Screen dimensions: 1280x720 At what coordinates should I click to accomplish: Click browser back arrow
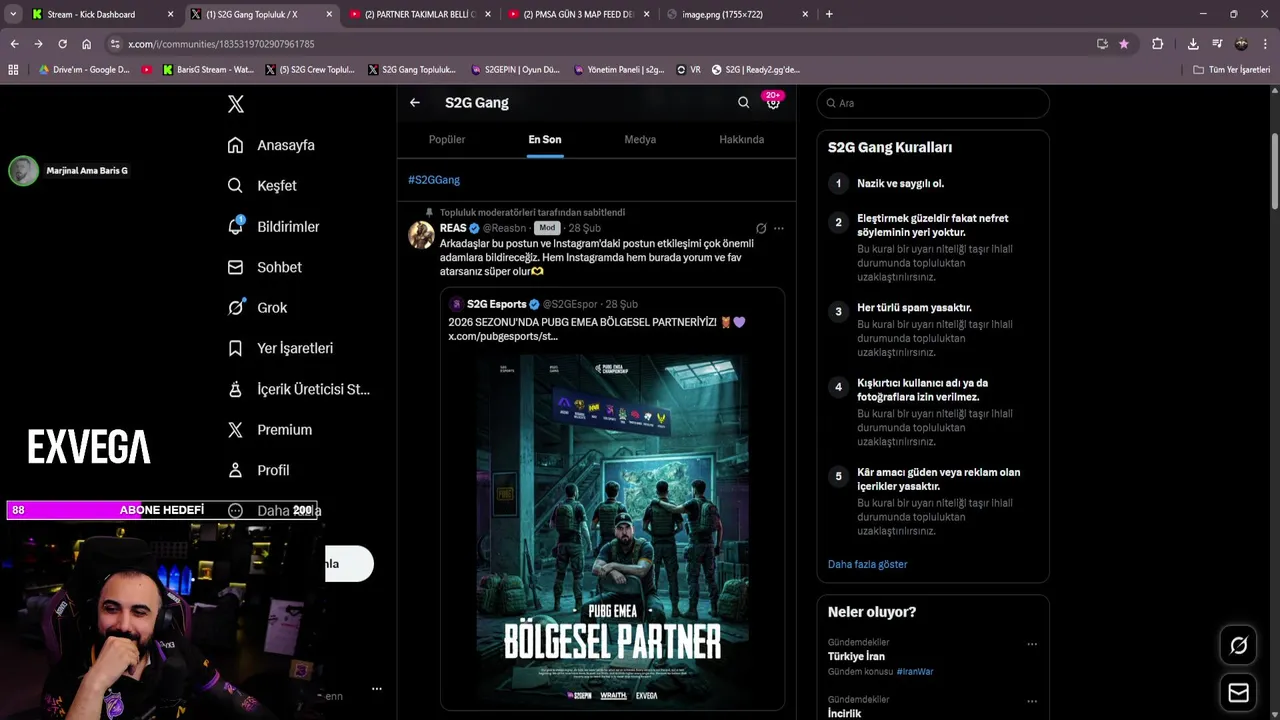14,44
